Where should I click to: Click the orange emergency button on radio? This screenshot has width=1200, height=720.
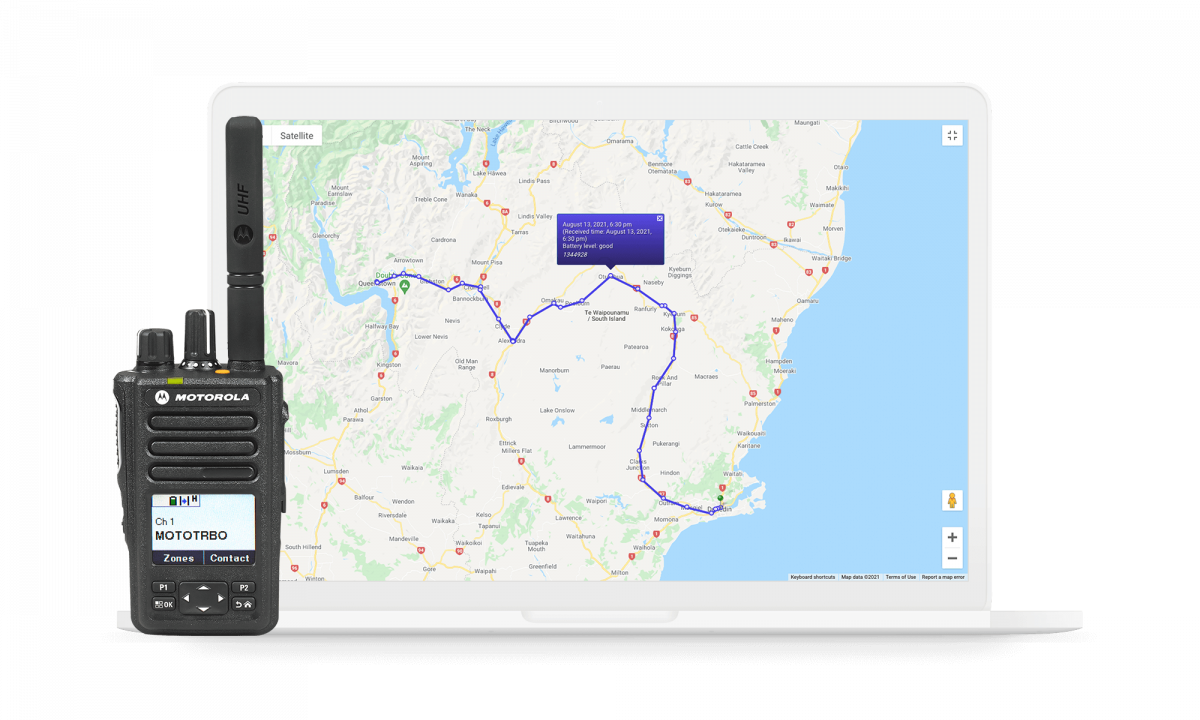[221, 371]
